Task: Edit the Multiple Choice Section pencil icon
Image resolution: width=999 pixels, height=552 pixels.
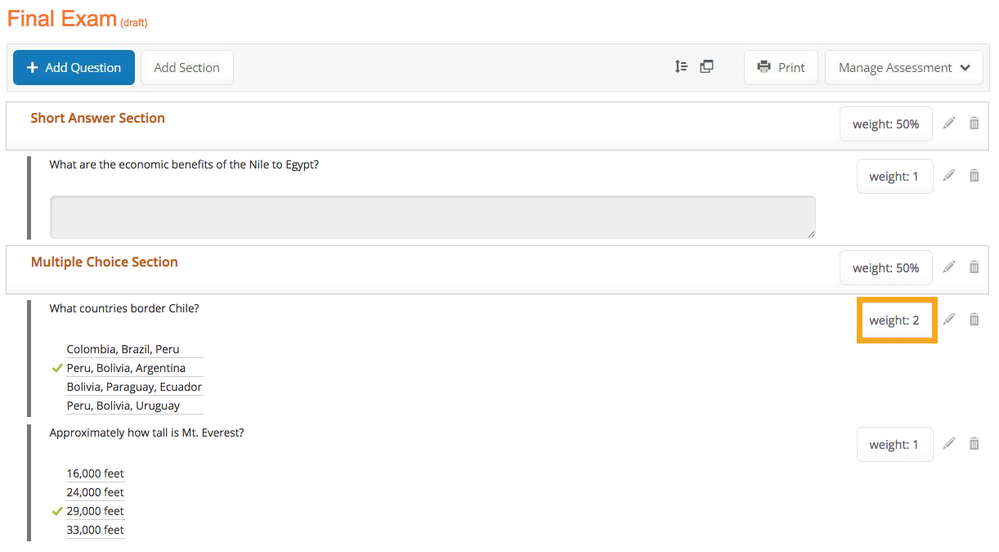Action: click(949, 267)
